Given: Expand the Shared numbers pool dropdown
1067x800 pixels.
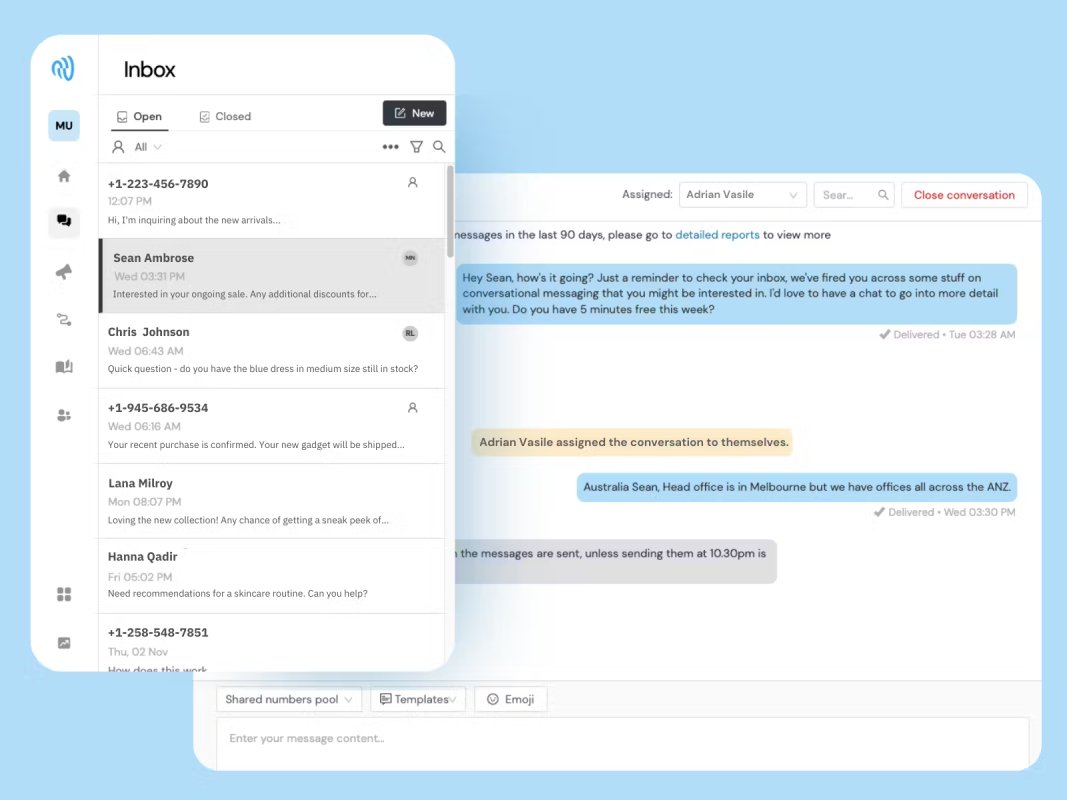Looking at the screenshot, I should click(289, 699).
